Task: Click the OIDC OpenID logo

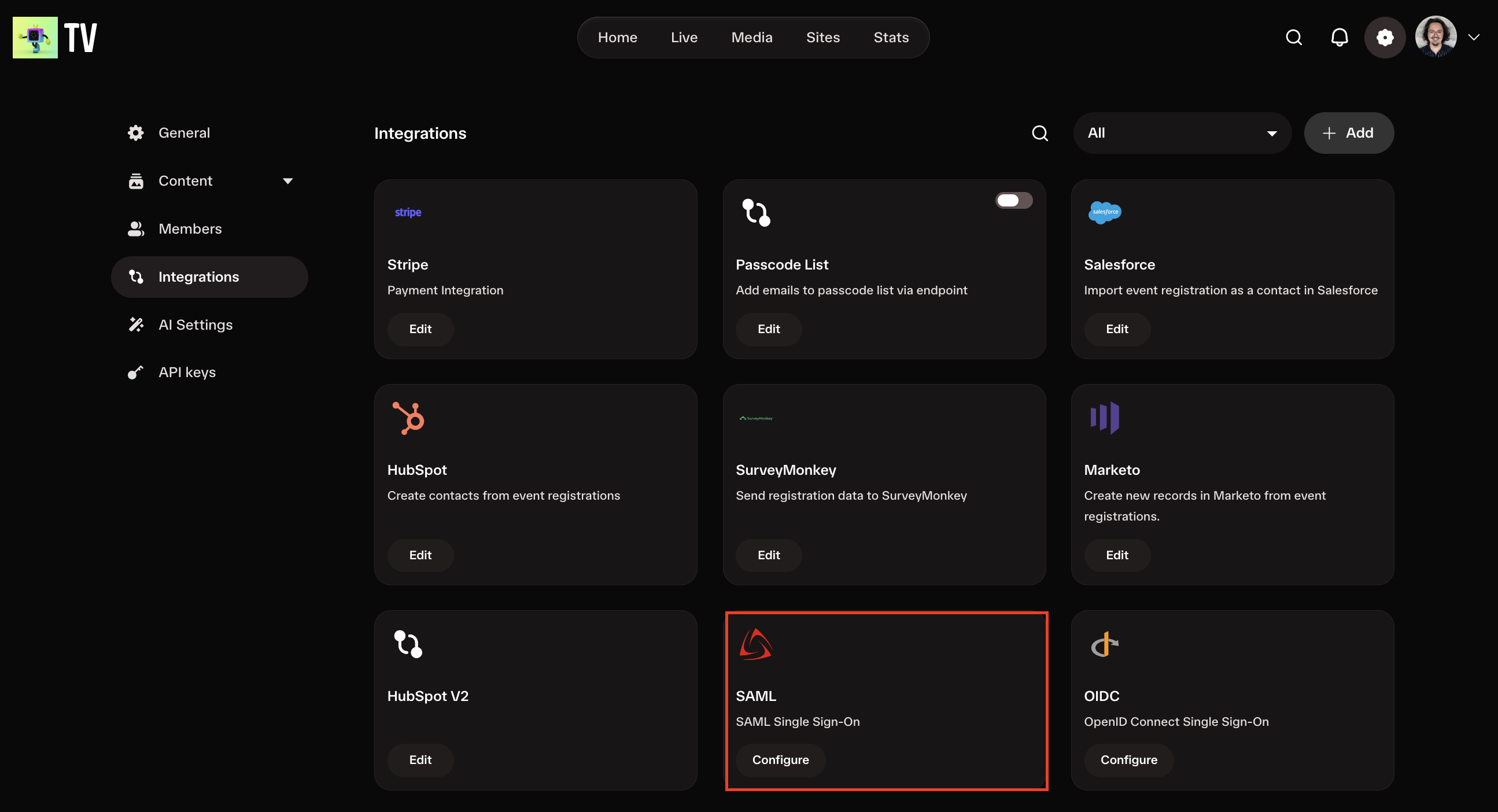Action: (1104, 644)
